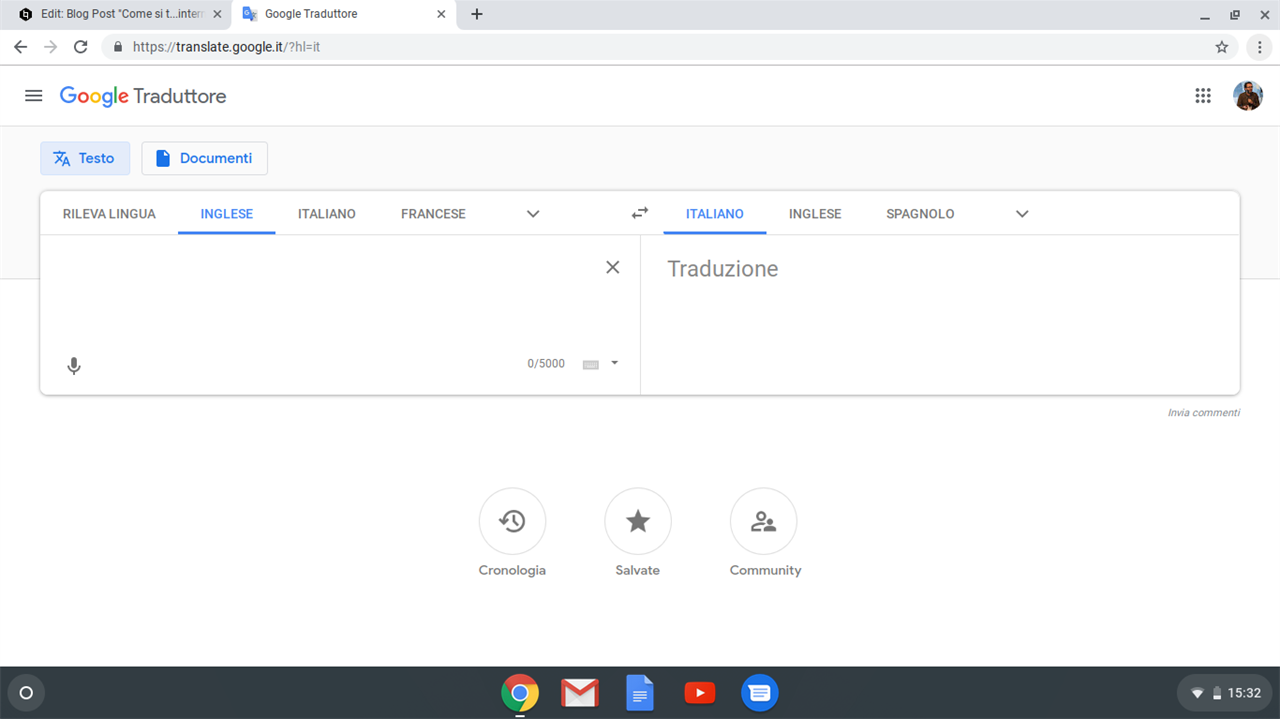Open Cronologia history icon
The height and width of the screenshot is (719, 1280).
coord(512,521)
